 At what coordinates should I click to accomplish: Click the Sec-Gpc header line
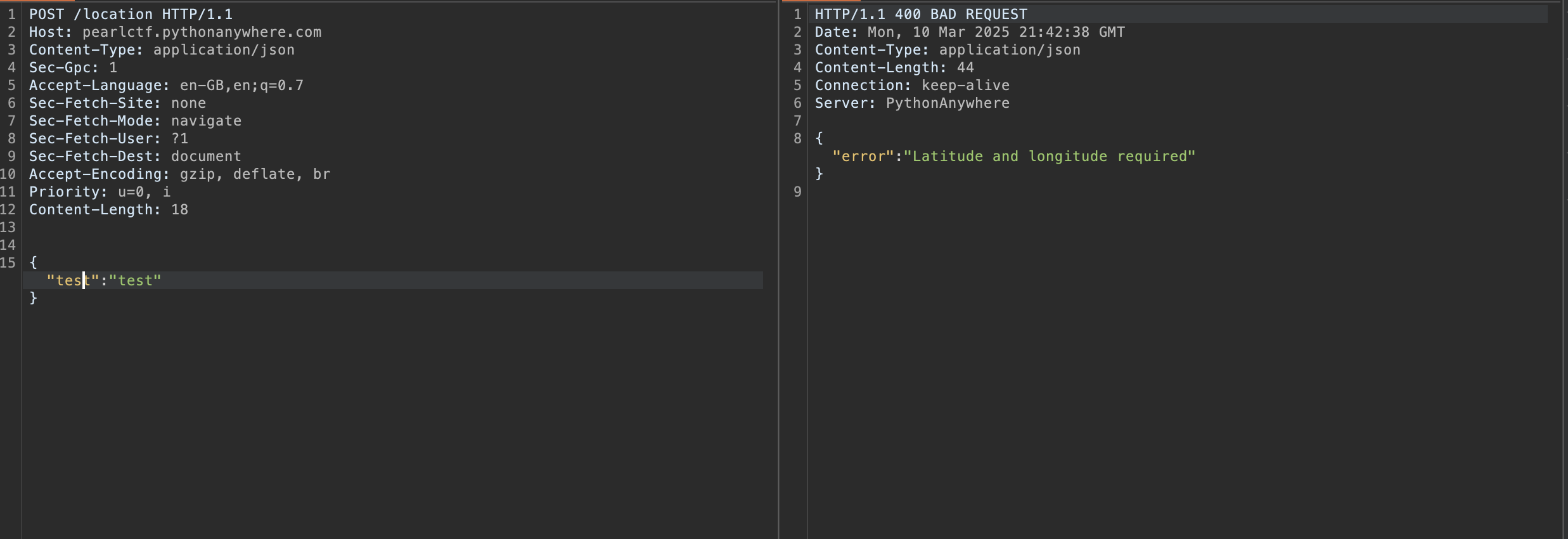click(73, 67)
